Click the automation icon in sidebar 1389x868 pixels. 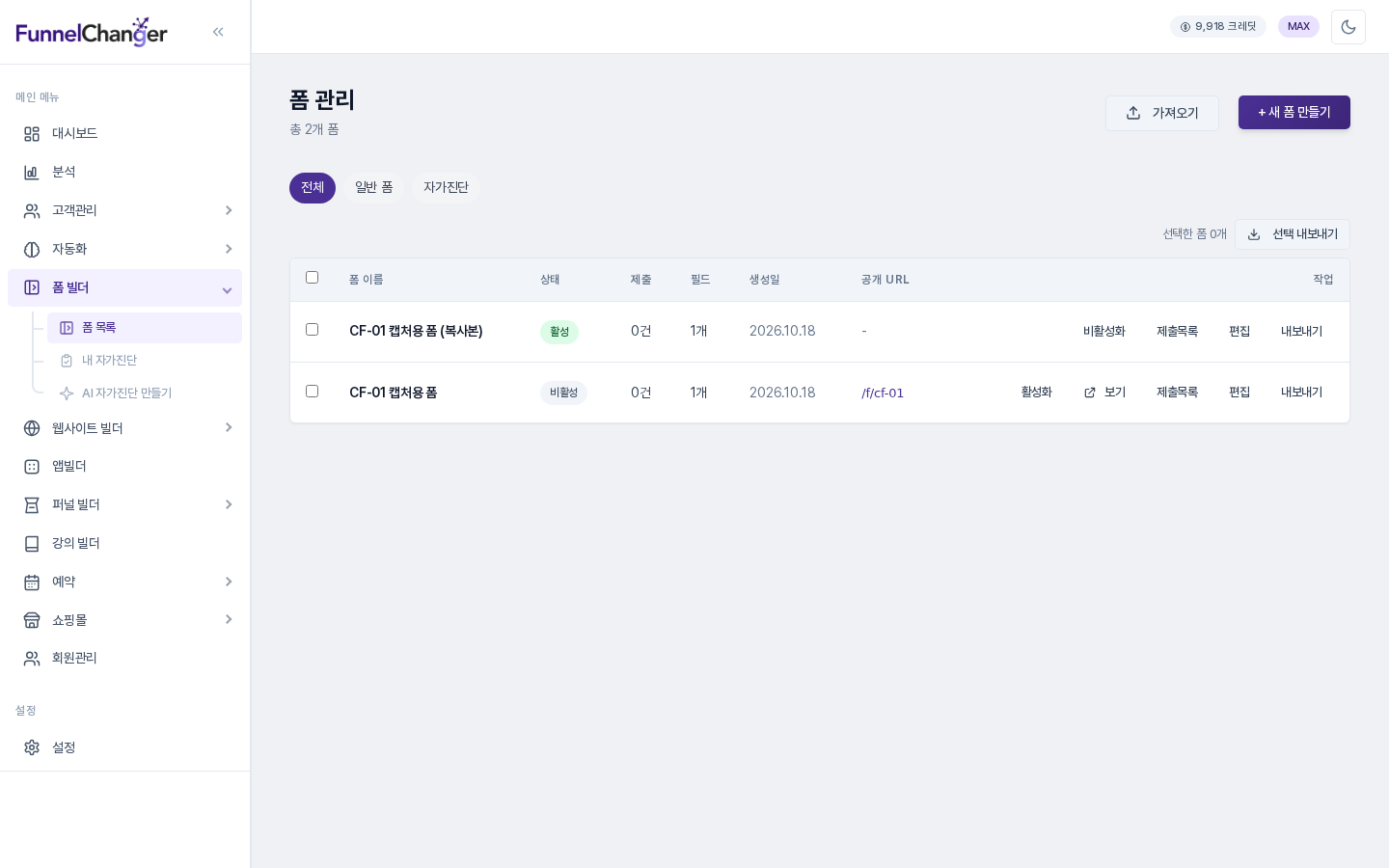click(x=32, y=250)
